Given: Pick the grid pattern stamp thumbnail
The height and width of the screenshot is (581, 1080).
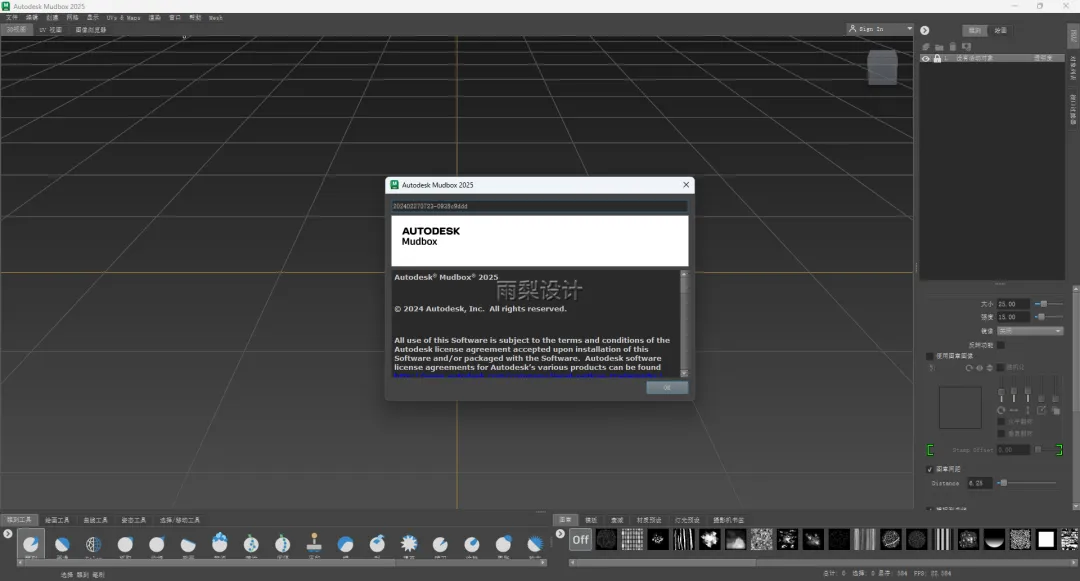Looking at the screenshot, I should [632, 540].
